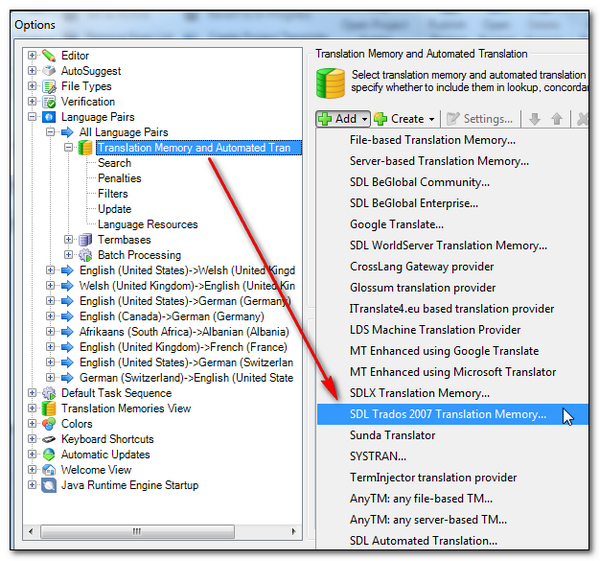Select SYSTRAN... provider entry
Viewport: 600px width, 561px height.
(x=452, y=457)
